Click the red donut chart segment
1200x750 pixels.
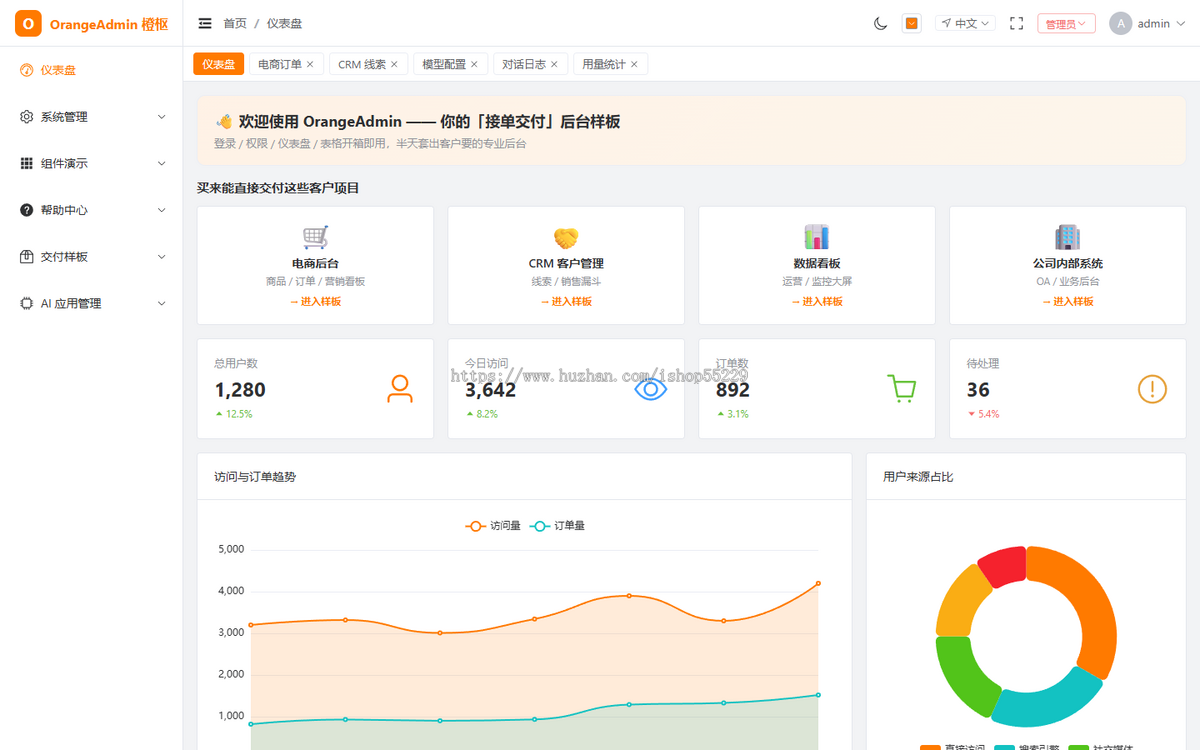tap(1003, 566)
